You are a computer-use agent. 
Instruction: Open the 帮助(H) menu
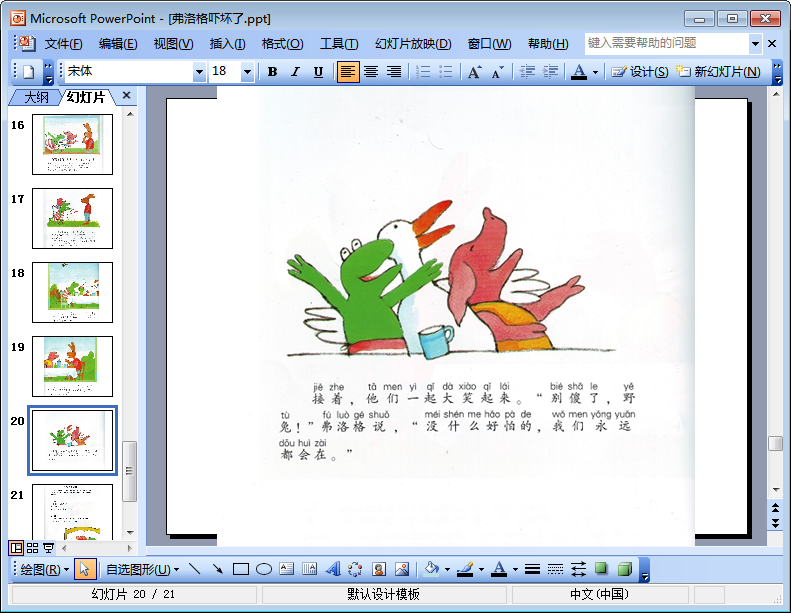(x=548, y=44)
